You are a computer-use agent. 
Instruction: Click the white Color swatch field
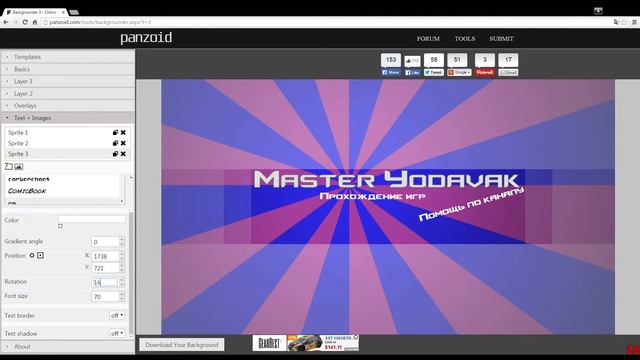(92, 219)
